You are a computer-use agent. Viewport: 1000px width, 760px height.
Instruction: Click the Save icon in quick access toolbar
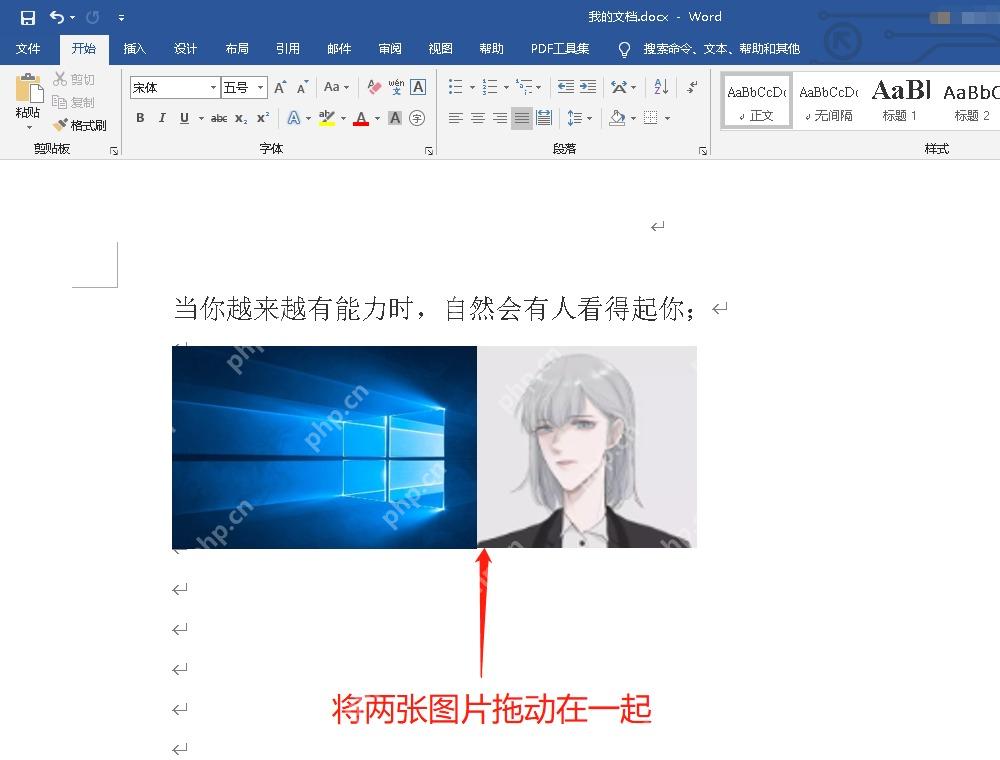27,17
